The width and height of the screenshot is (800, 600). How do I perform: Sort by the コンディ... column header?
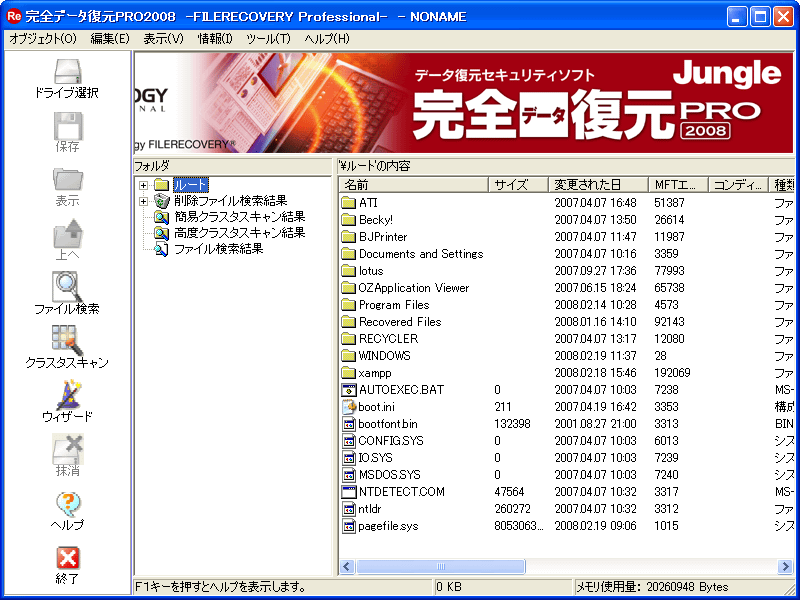pyautogui.click(x=738, y=184)
